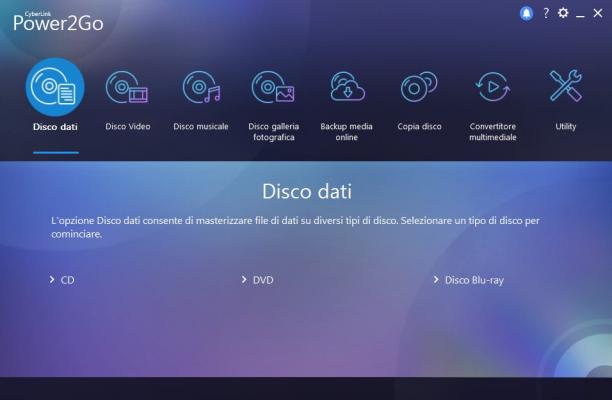Switch to the Disco musicale label tab
Viewport: 612px width, 400px height.
tap(201, 126)
